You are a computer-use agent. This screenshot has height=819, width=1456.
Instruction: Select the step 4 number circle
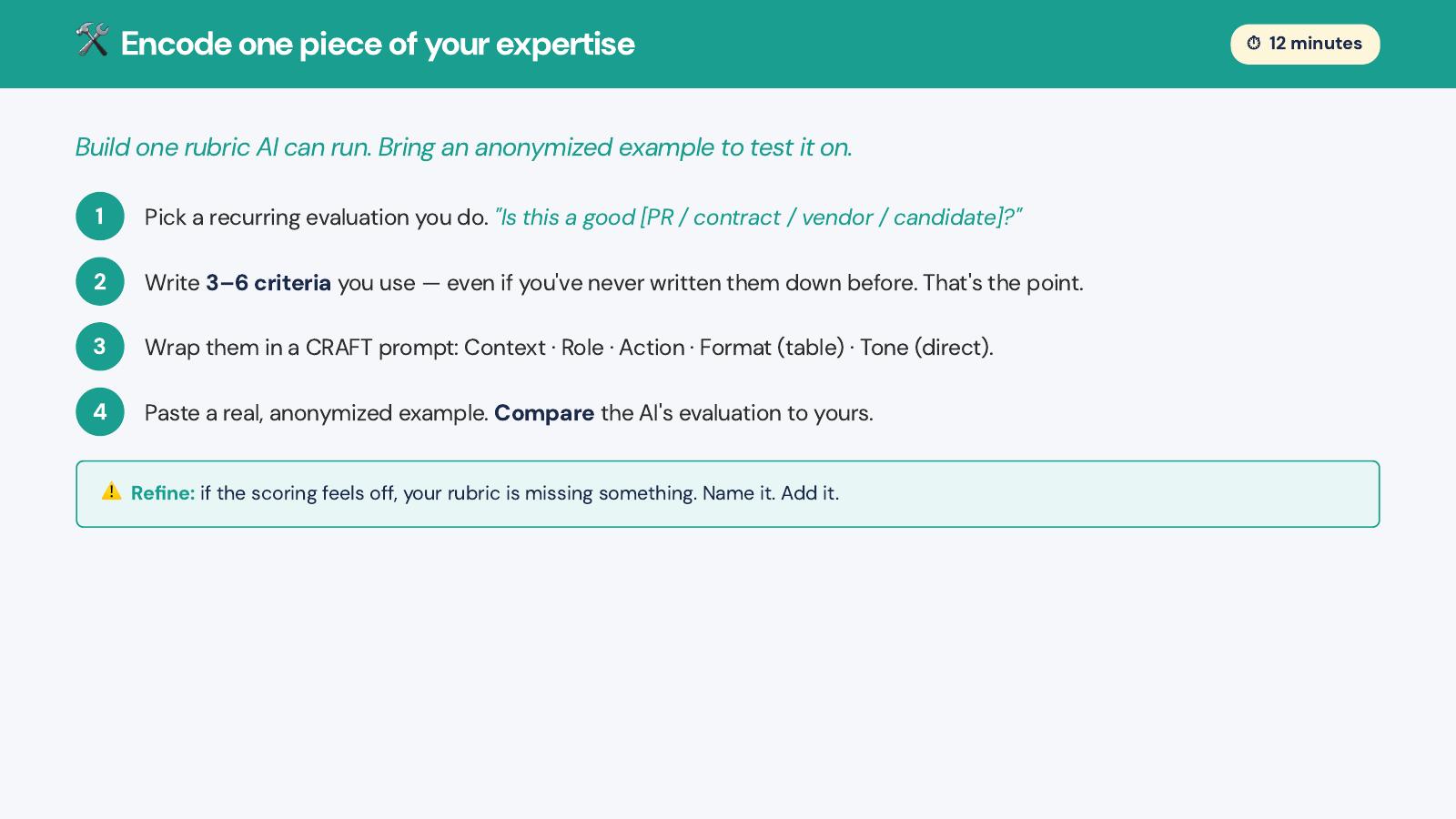pyautogui.click(x=100, y=412)
